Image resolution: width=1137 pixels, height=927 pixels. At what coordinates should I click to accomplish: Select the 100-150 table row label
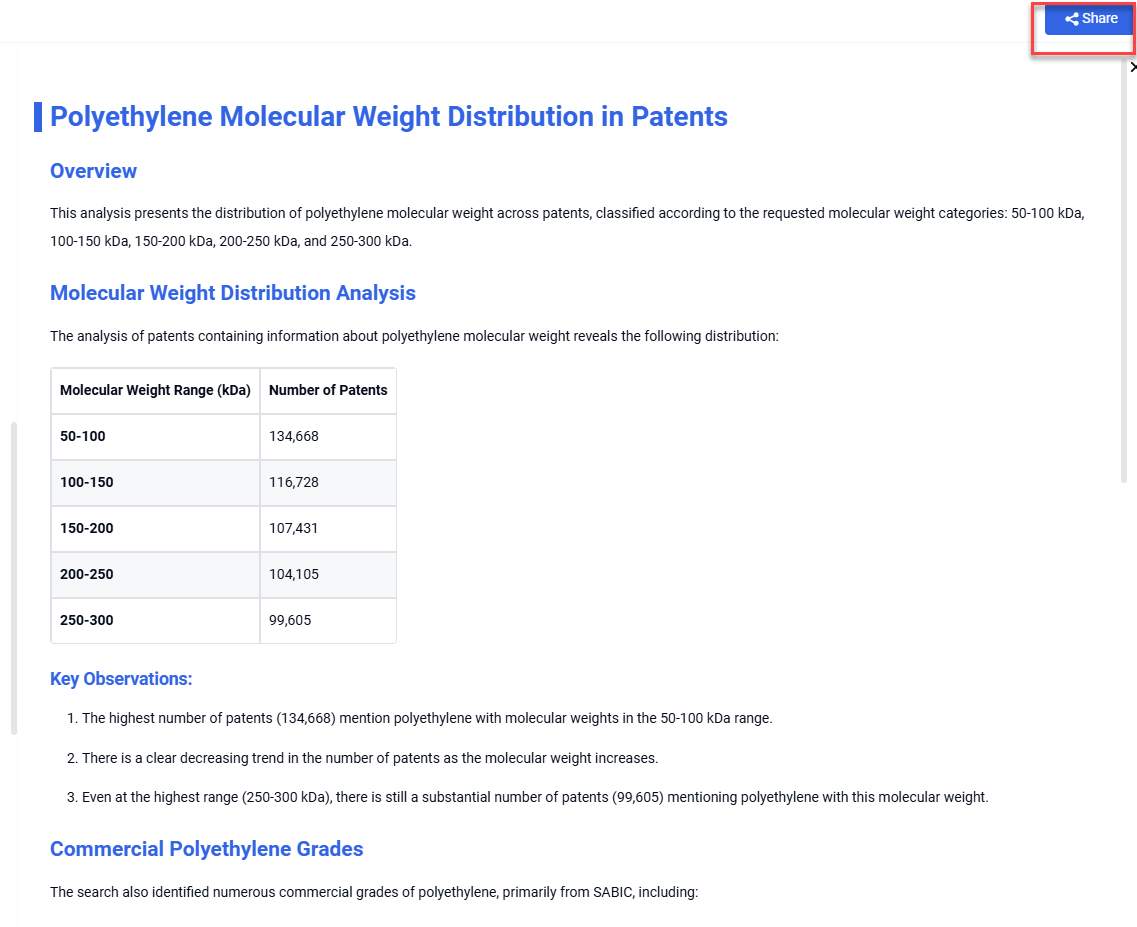[x=87, y=482]
